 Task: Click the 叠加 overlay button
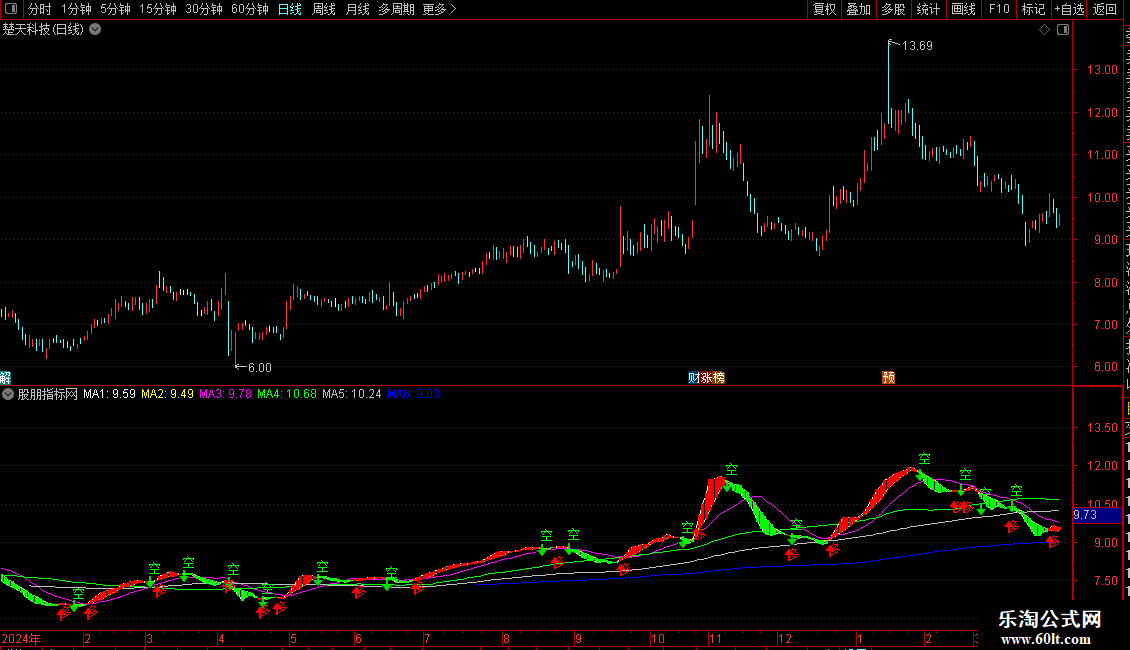click(x=858, y=9)
